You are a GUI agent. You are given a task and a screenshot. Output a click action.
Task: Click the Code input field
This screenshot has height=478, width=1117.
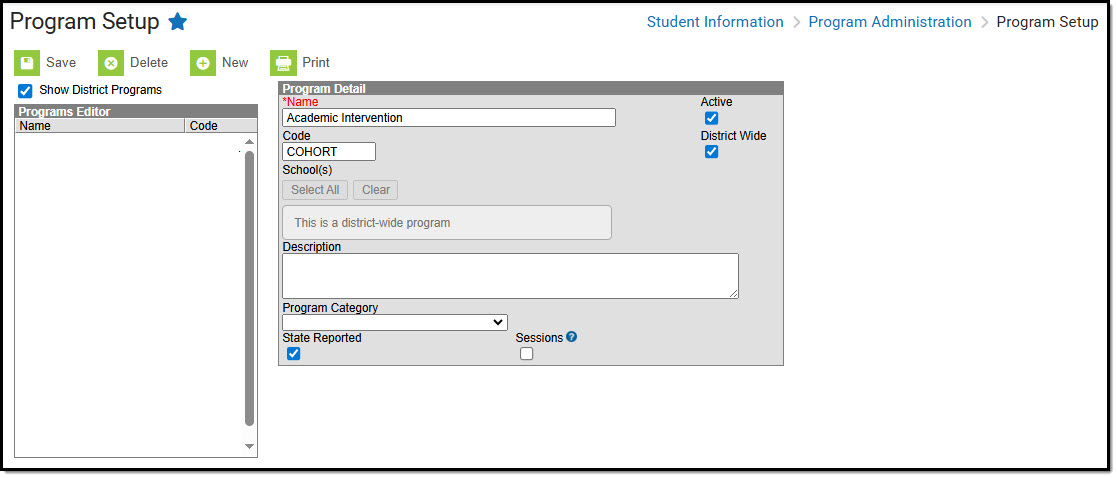coord(329,152)
